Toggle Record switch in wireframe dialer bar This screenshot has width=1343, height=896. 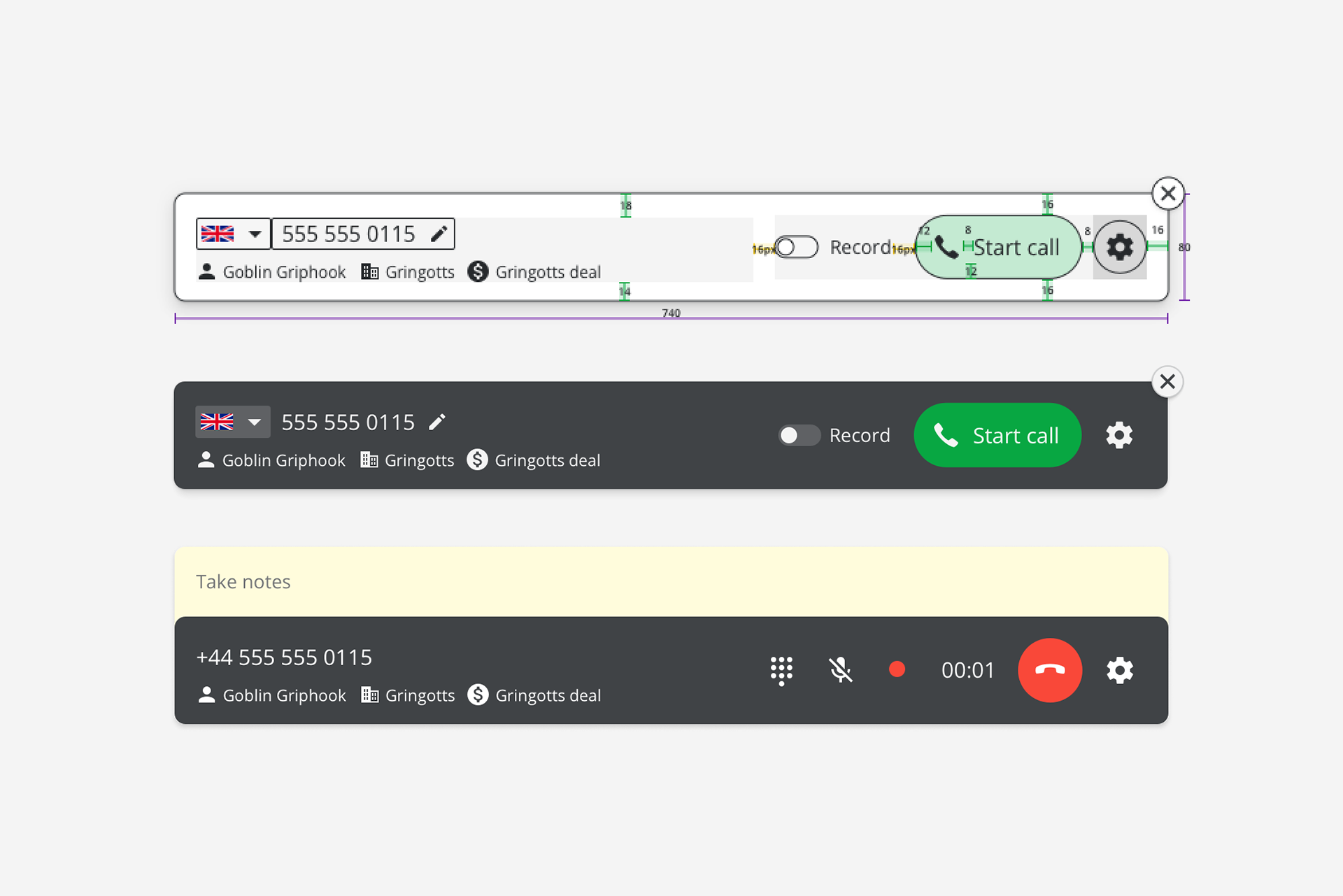pos(797,247)
